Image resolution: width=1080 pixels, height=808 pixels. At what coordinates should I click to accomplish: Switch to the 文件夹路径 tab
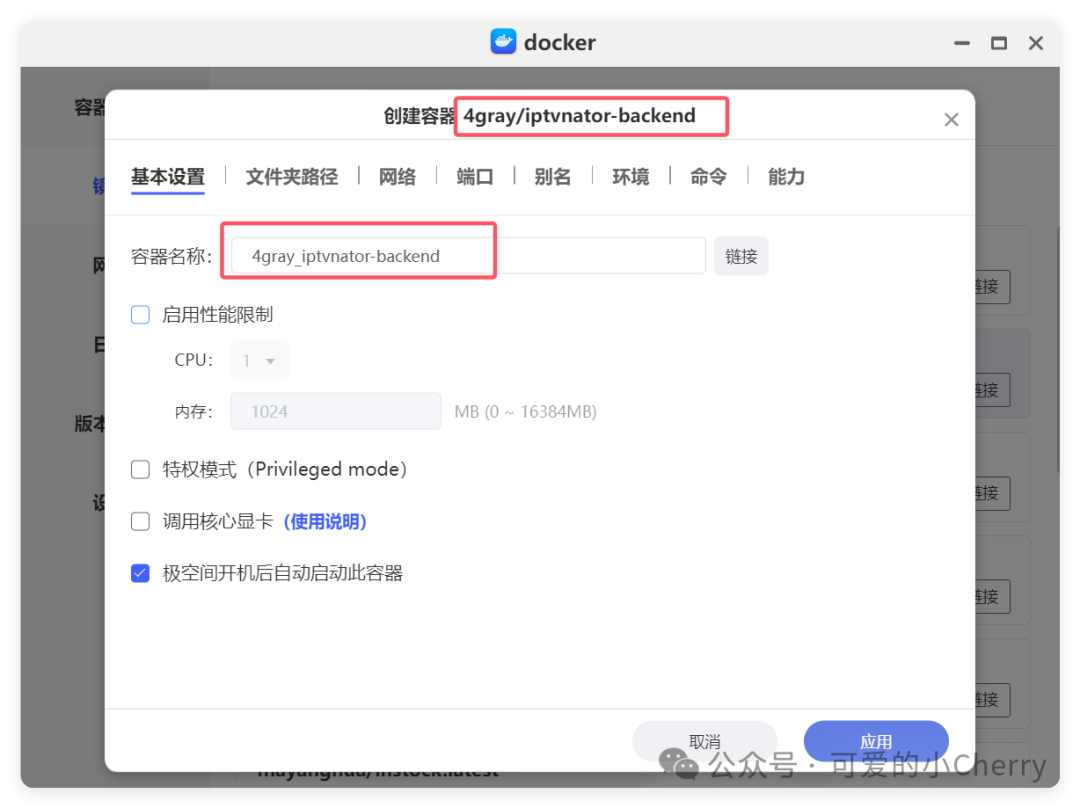click(291, 177)
